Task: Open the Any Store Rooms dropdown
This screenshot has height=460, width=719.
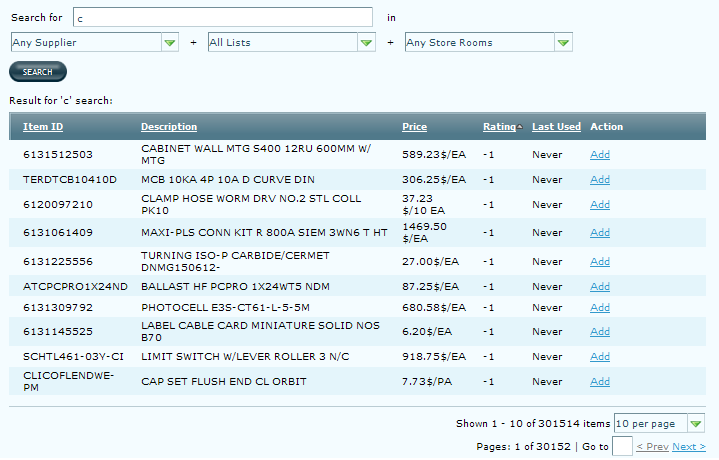Action: click(x=488, y=42)
